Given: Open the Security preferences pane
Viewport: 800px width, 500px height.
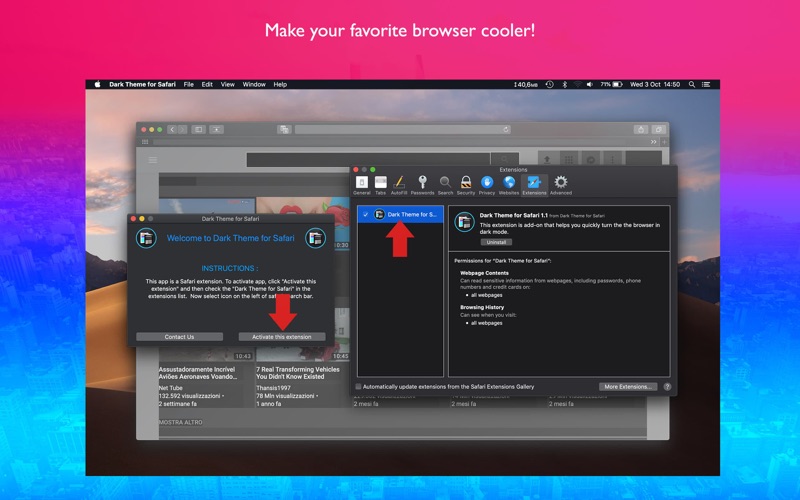Looking at the screenshot, I should coord(466,185).
